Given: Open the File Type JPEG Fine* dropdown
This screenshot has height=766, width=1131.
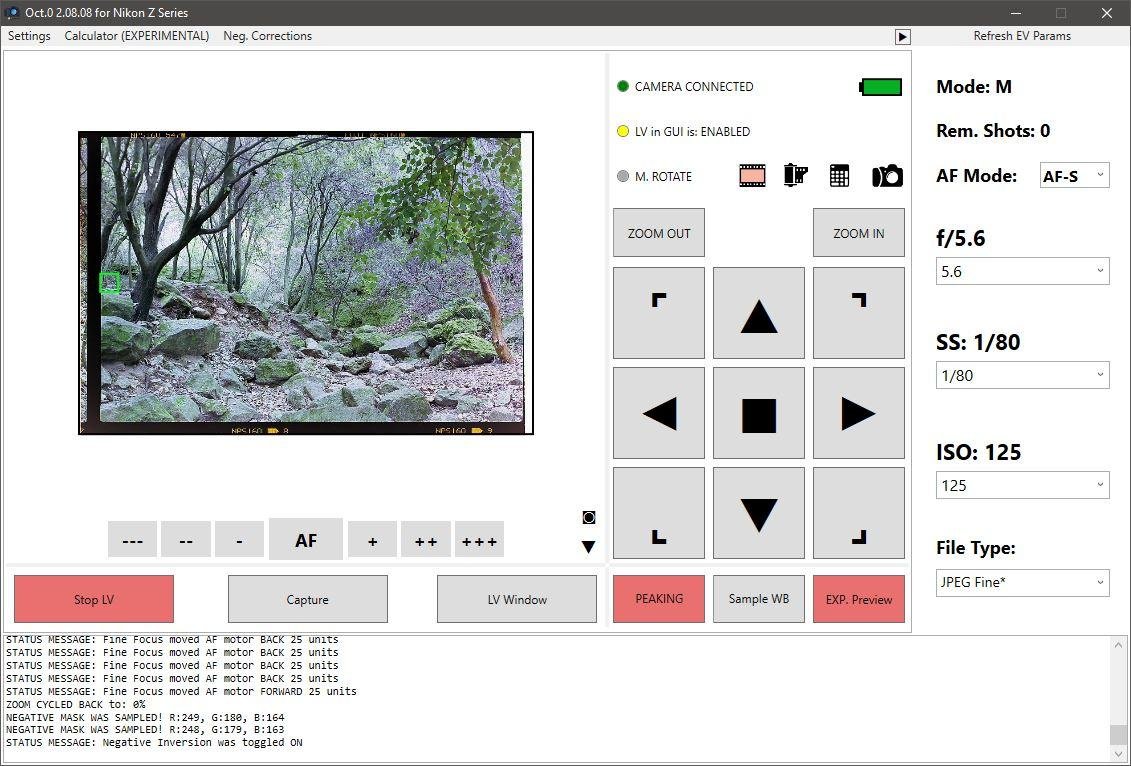Looking at the screenshot, I should click(1022, 582).
